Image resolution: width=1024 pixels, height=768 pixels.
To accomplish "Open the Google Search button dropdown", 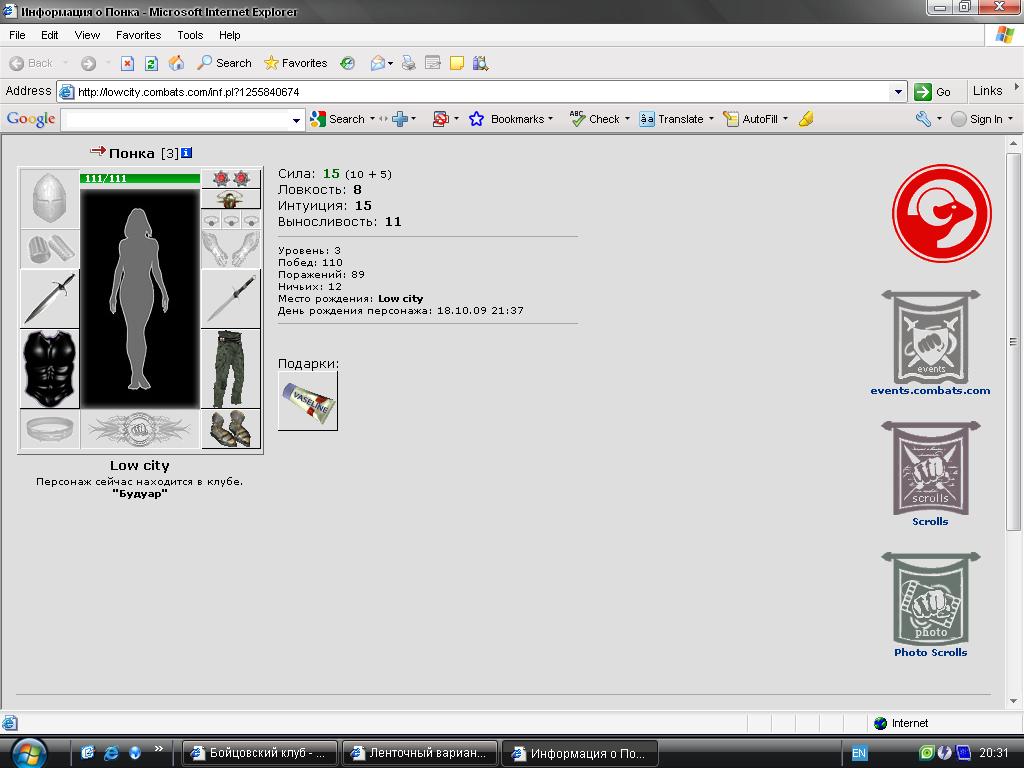I will 372,119.
